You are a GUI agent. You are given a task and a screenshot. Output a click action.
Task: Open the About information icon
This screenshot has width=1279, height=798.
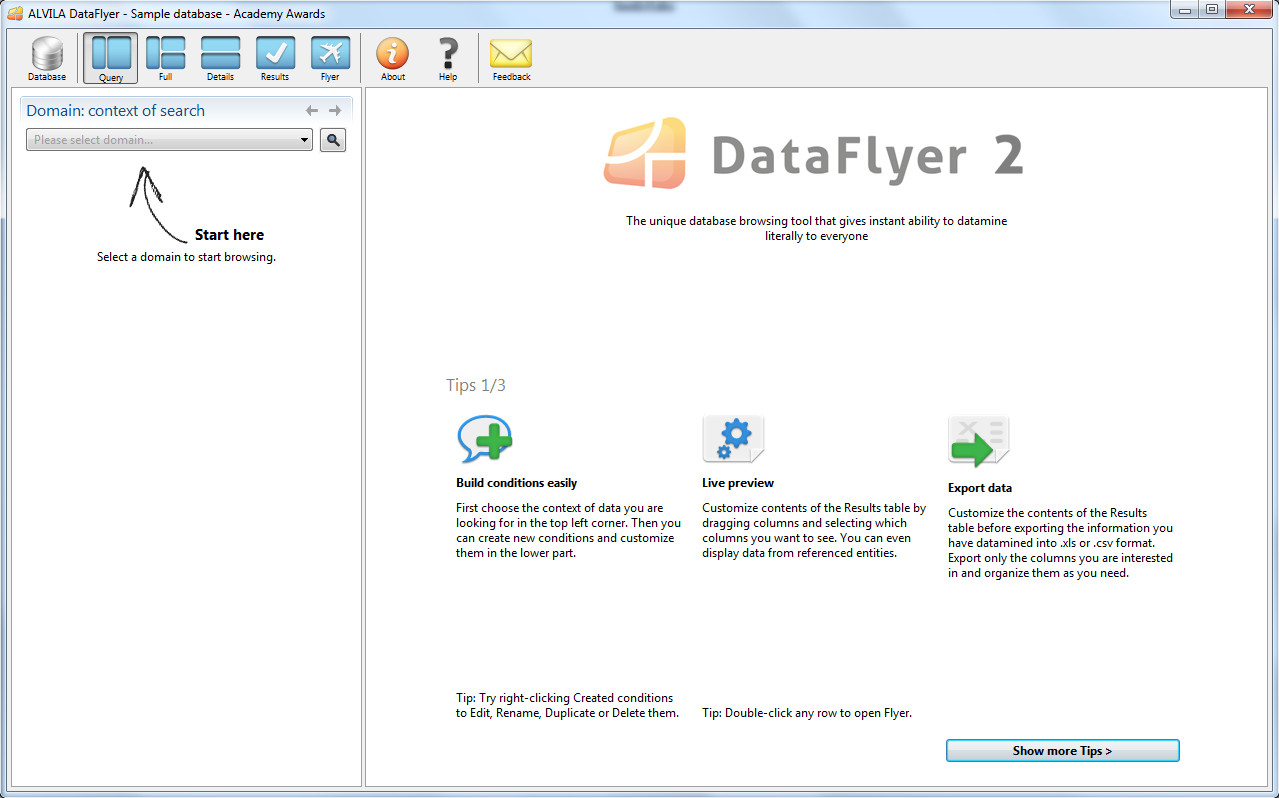393,59
